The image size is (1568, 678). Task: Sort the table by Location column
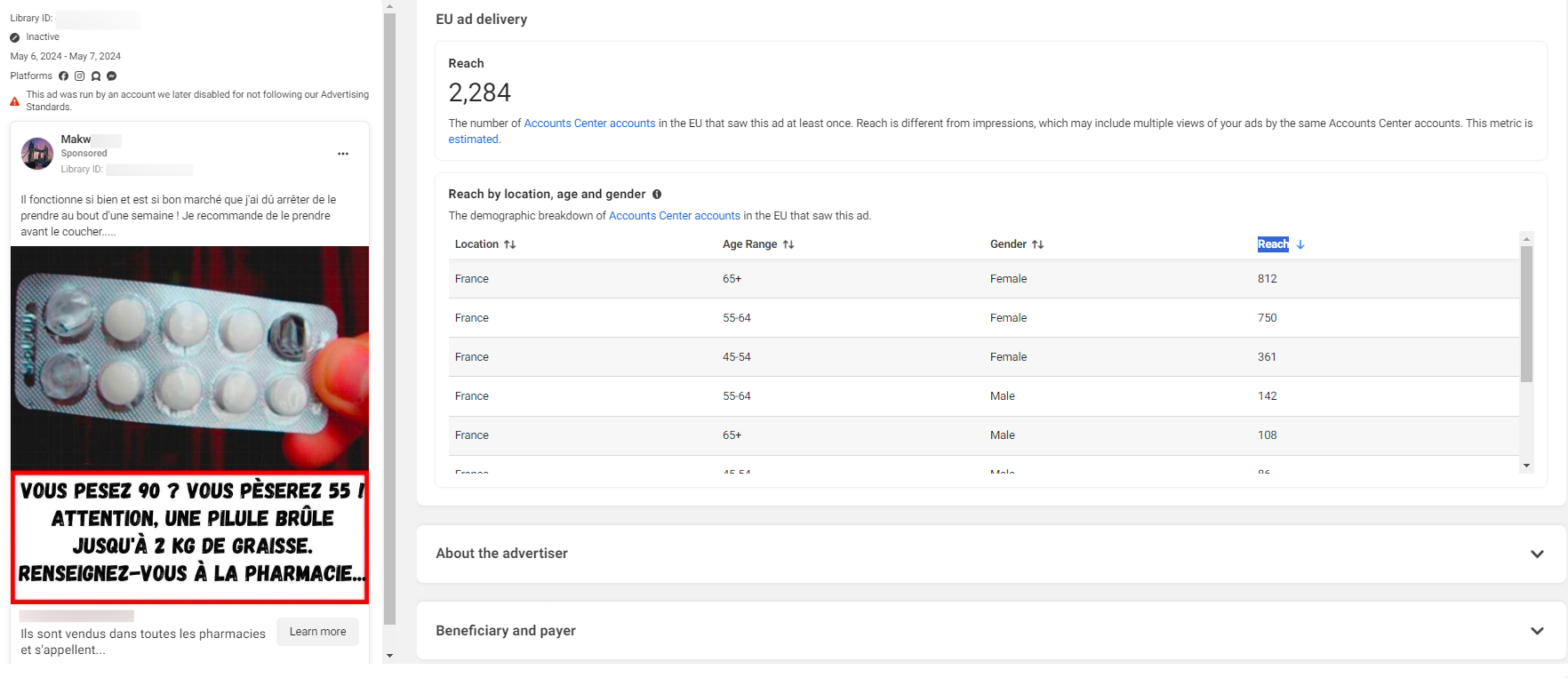[x=509, y=244]
